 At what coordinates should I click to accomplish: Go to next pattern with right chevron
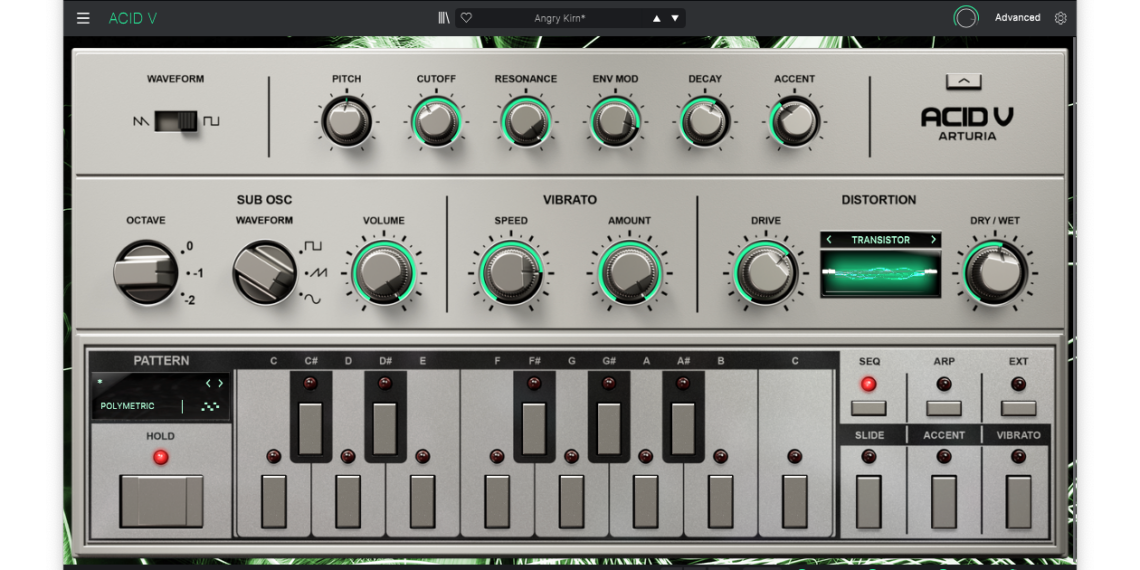pos(221,383)
